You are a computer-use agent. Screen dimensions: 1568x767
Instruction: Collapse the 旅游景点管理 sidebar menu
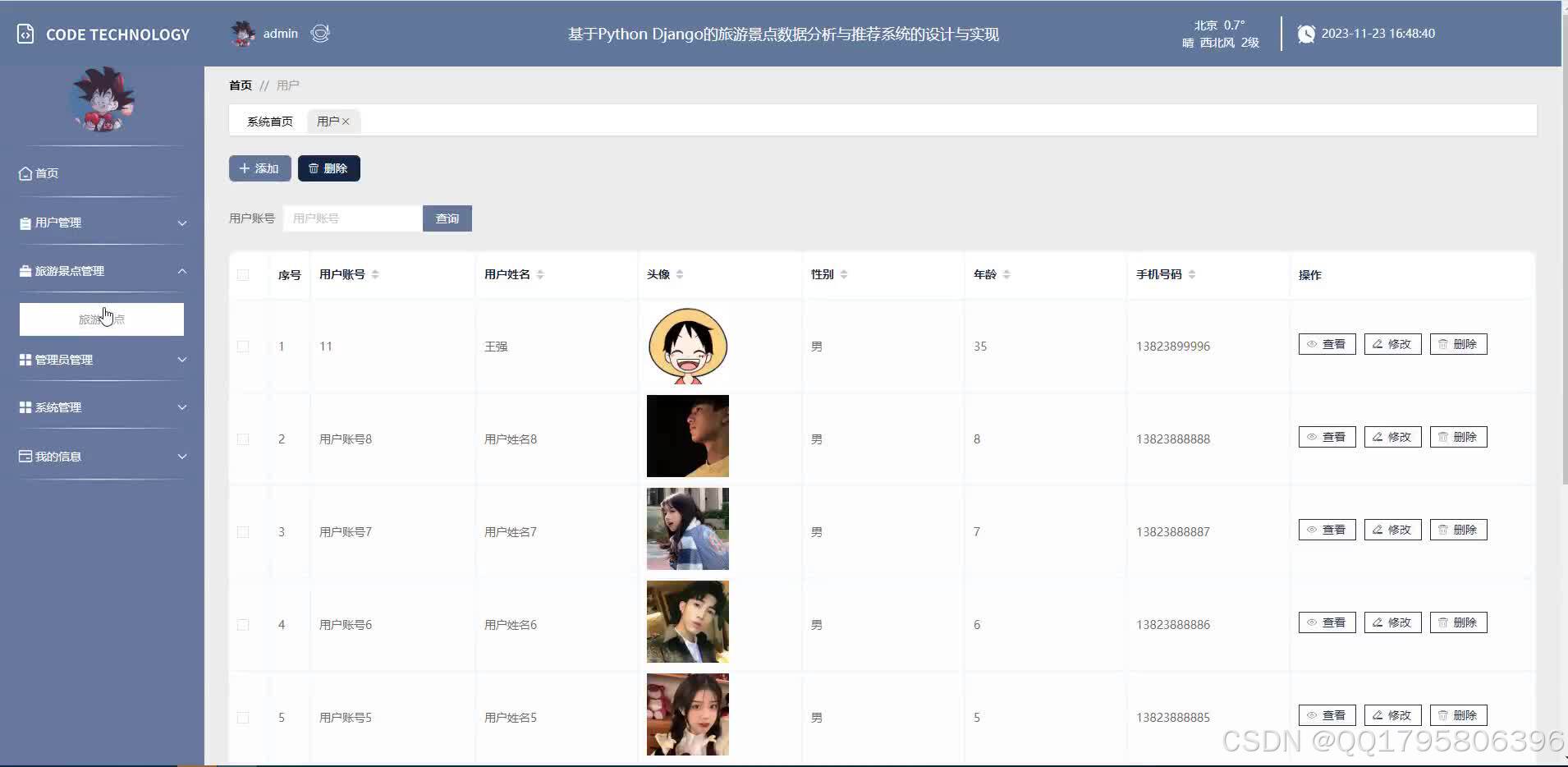coord(102,271)
